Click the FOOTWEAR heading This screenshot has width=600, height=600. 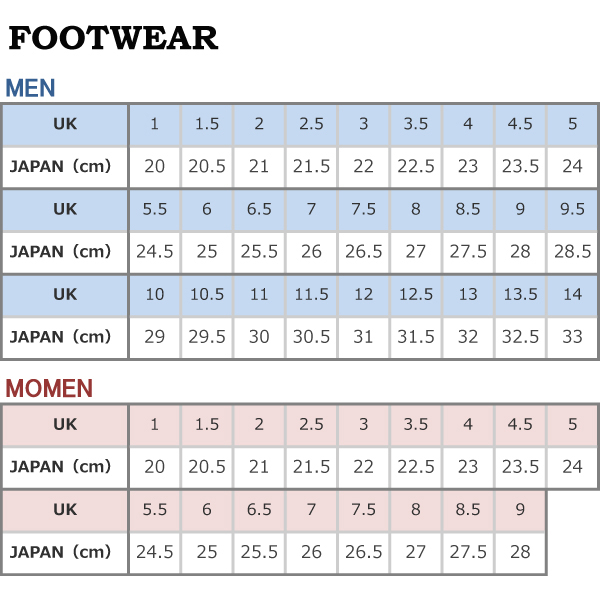[x=113, y=38]
